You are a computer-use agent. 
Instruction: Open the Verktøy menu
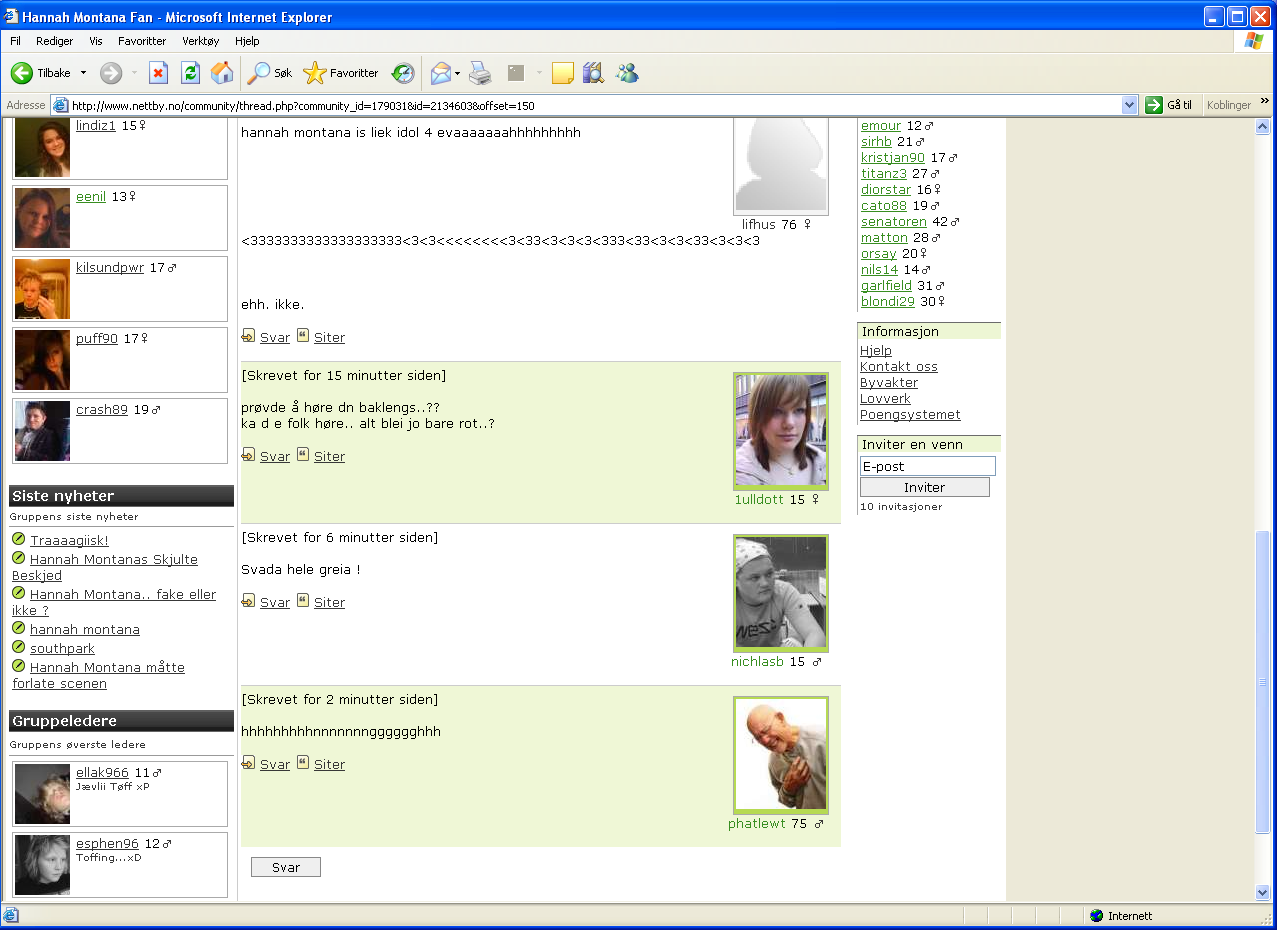pos(201,41)
